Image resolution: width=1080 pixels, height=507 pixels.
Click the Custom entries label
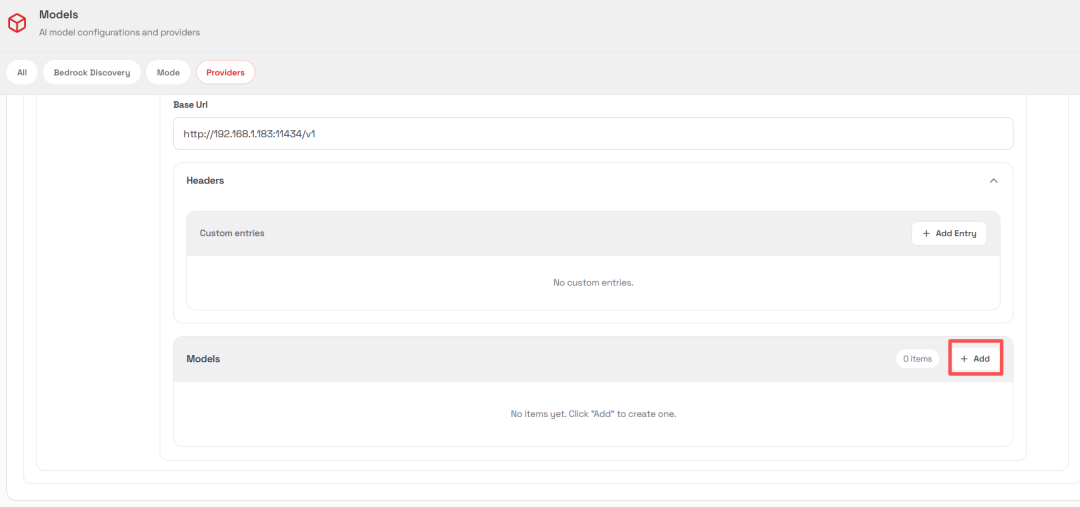[x=232, y=234]
